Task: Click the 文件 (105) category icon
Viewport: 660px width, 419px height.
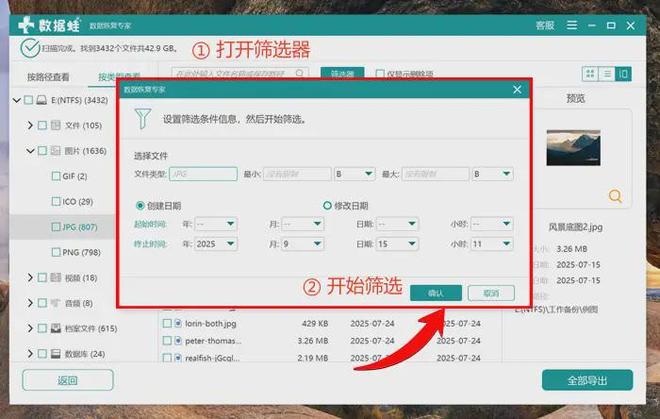Action: pos(56,125)
